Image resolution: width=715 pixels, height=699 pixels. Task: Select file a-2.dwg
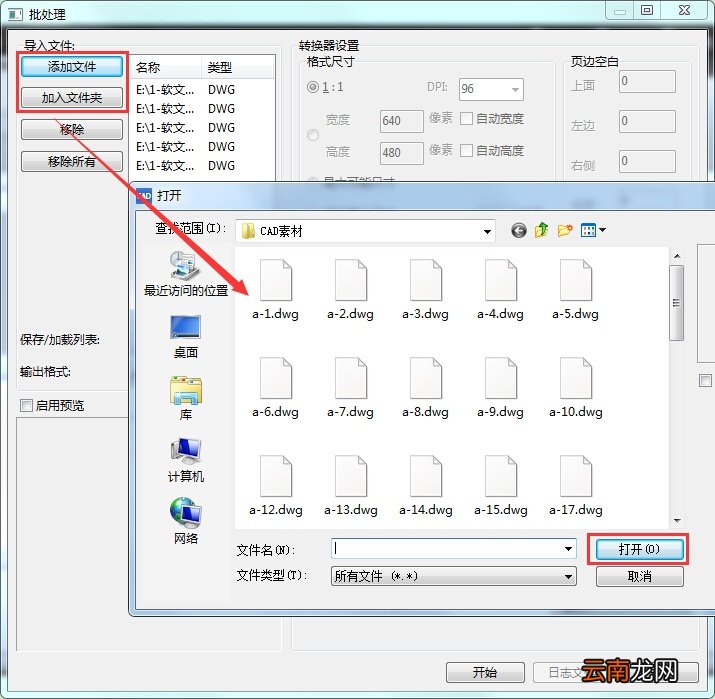pyautogui.click(x=350, y=290)
